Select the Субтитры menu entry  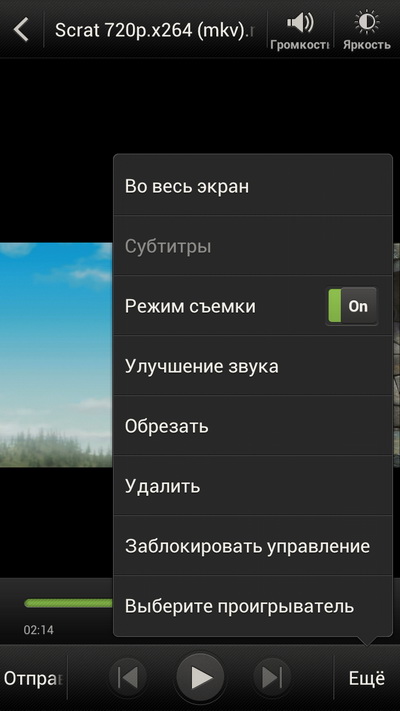click(x=253, y=246)
